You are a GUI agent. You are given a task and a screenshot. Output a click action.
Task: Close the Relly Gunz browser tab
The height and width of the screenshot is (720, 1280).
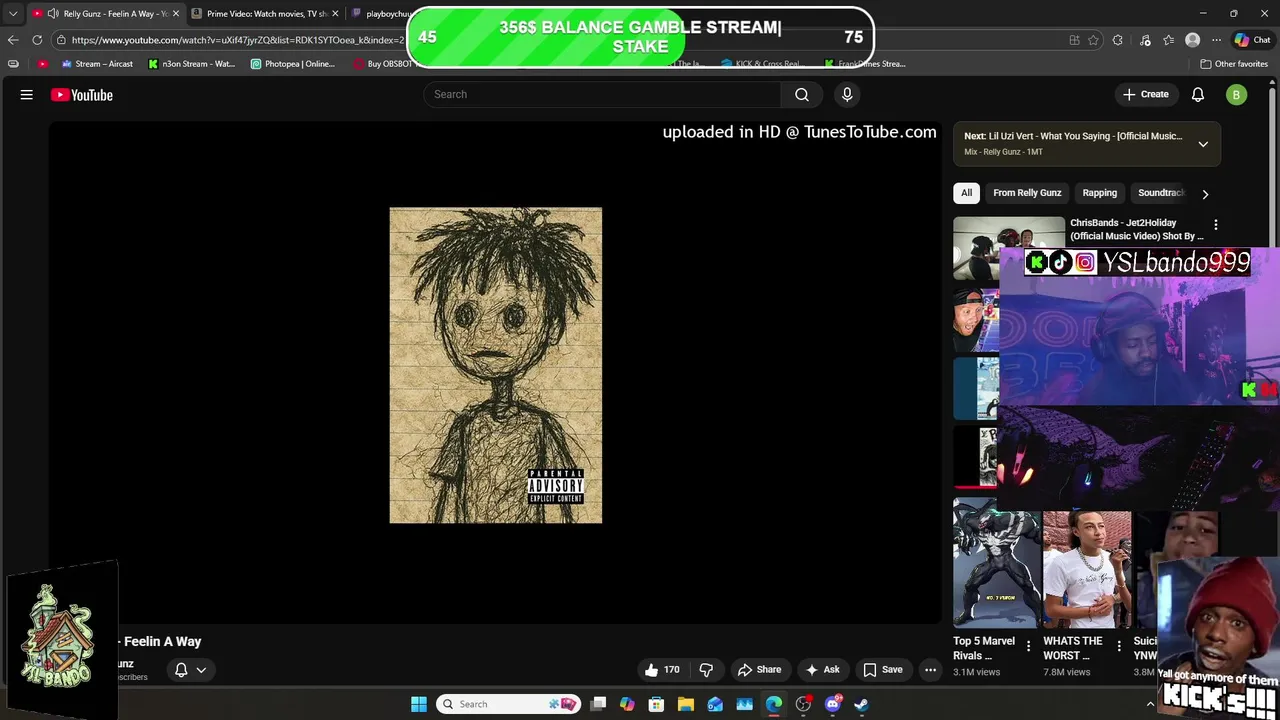[176, 14]
